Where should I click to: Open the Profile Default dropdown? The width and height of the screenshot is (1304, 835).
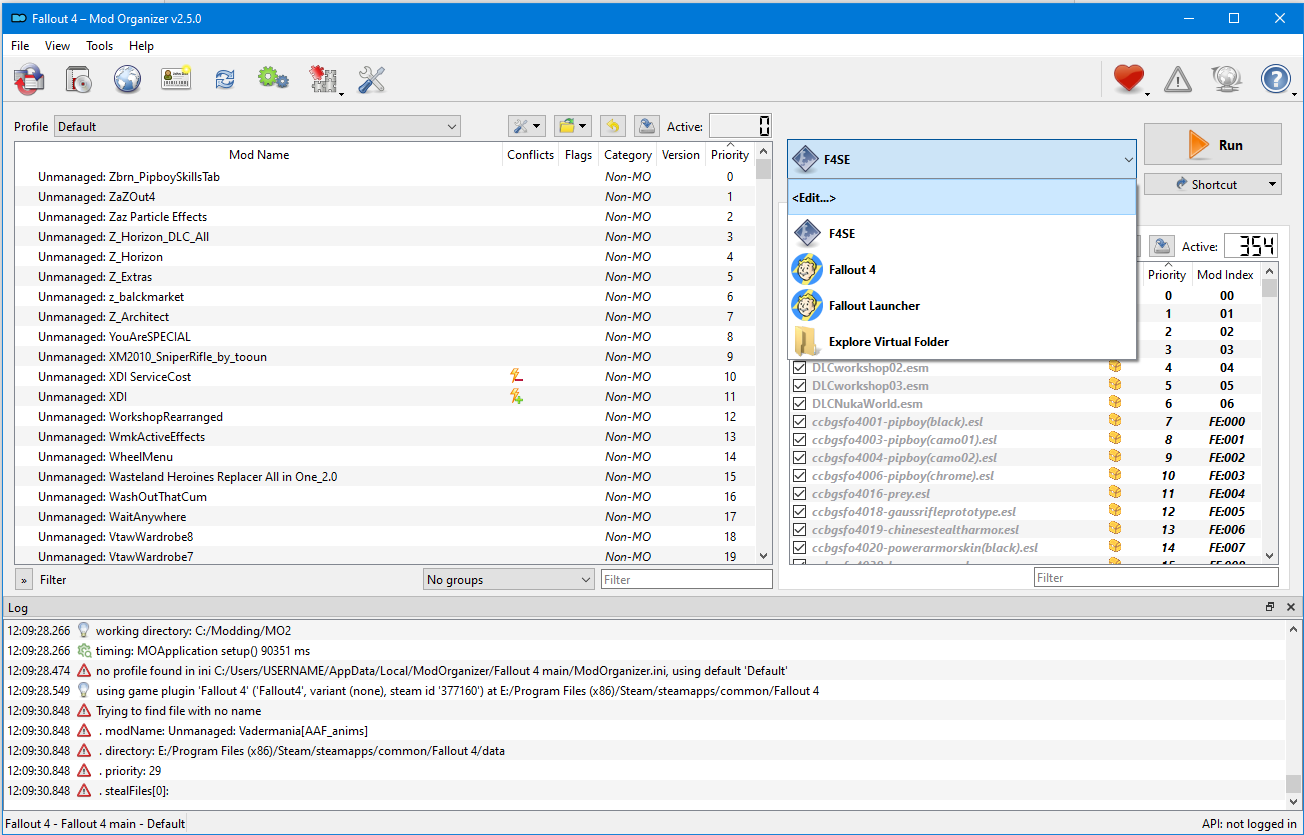257,127
